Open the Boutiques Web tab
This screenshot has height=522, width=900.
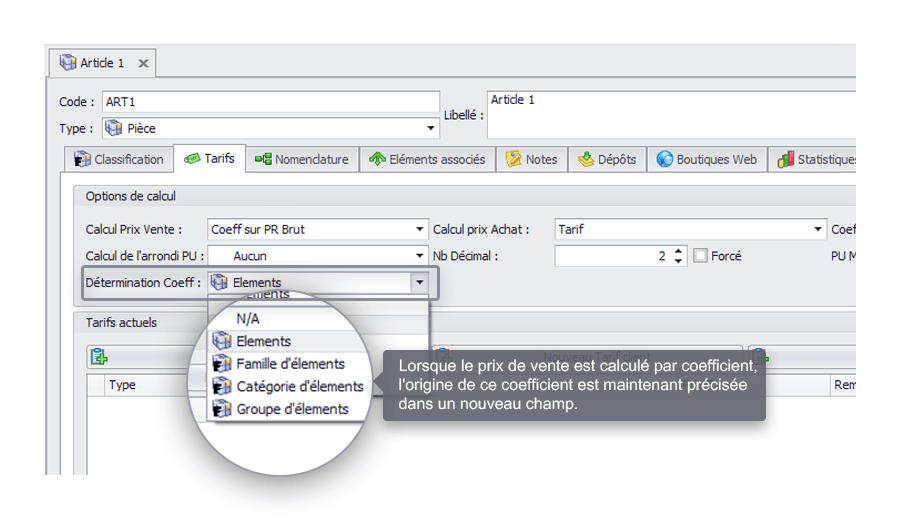(x=706, y=159)
